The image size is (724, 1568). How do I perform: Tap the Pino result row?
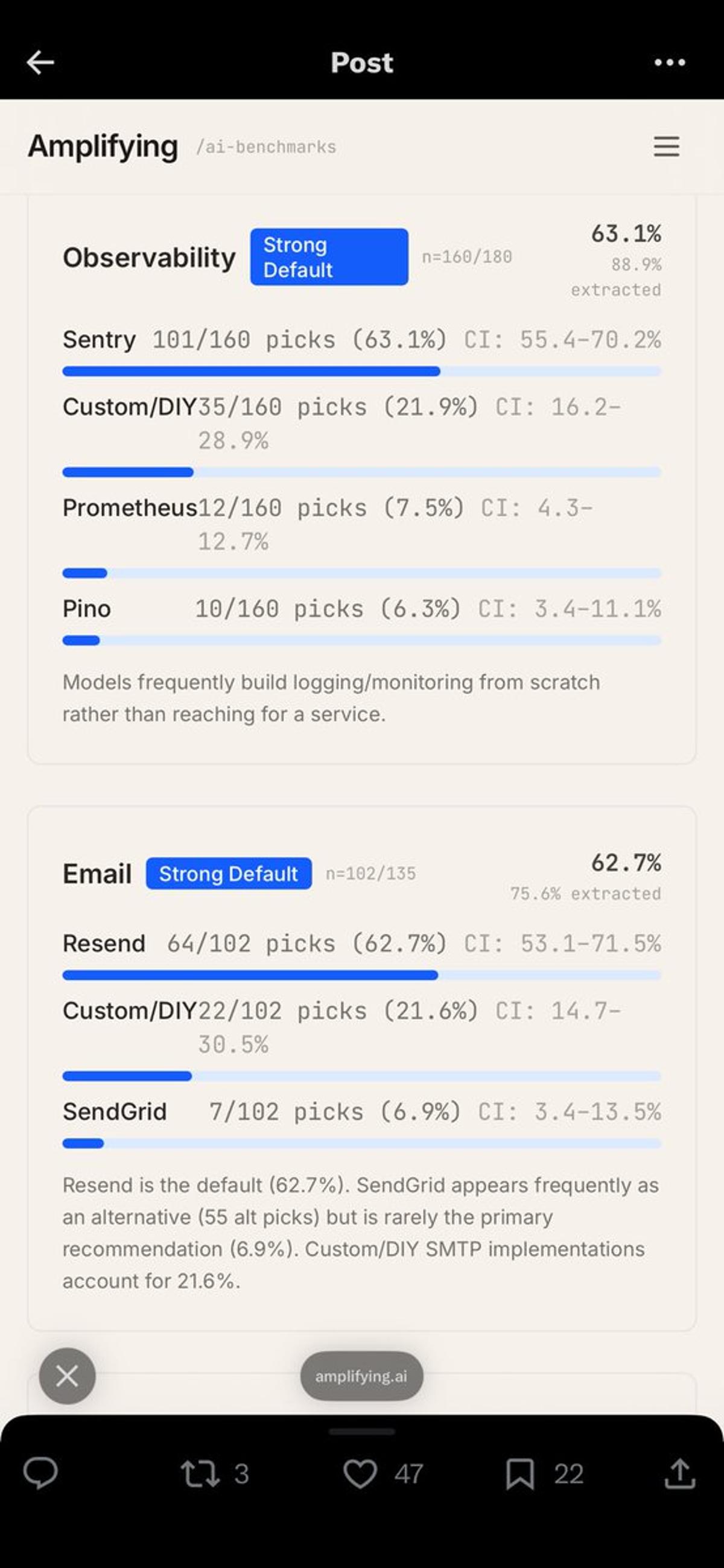coord(361,609)
